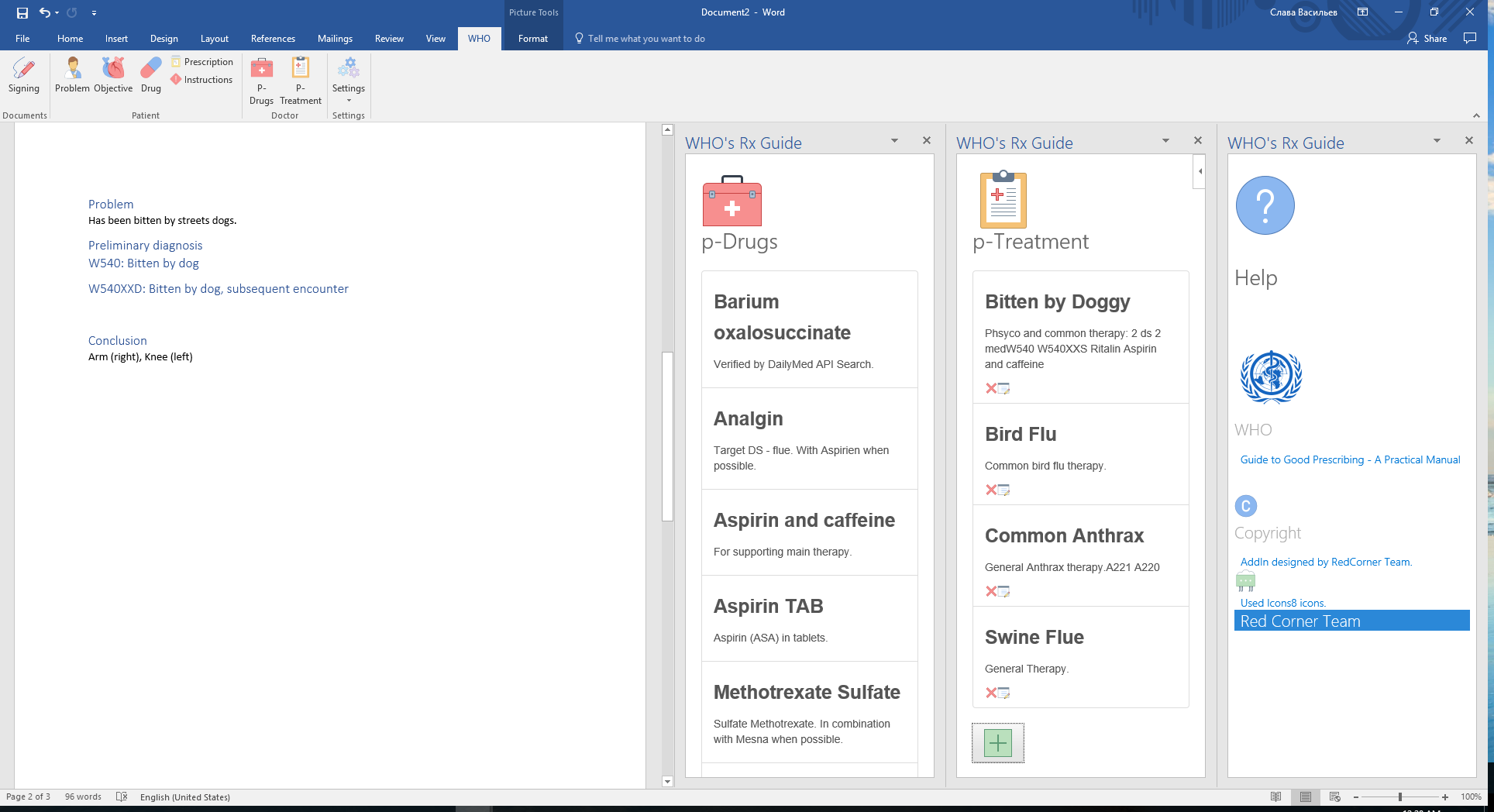The height and width of the screenshot is (812, 1494).
Task: Click the WHO emblem logo
Action: [1271, 377]
